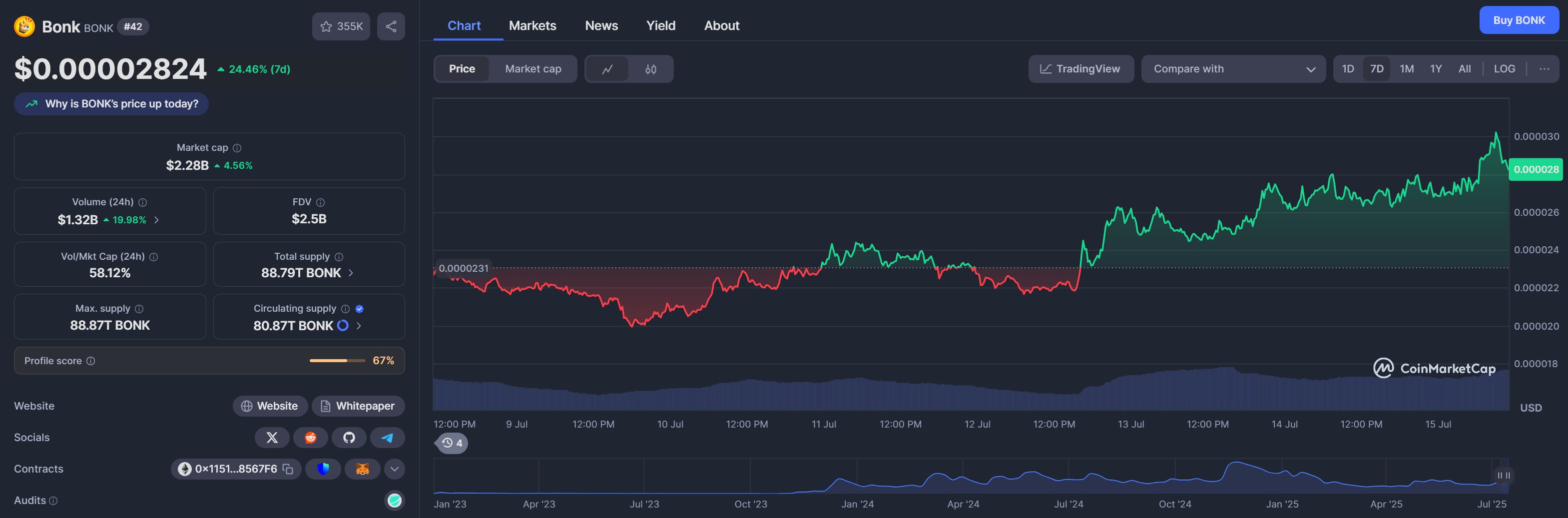Show Audits info icon
1568x518 pixels.
coord(53,501)
